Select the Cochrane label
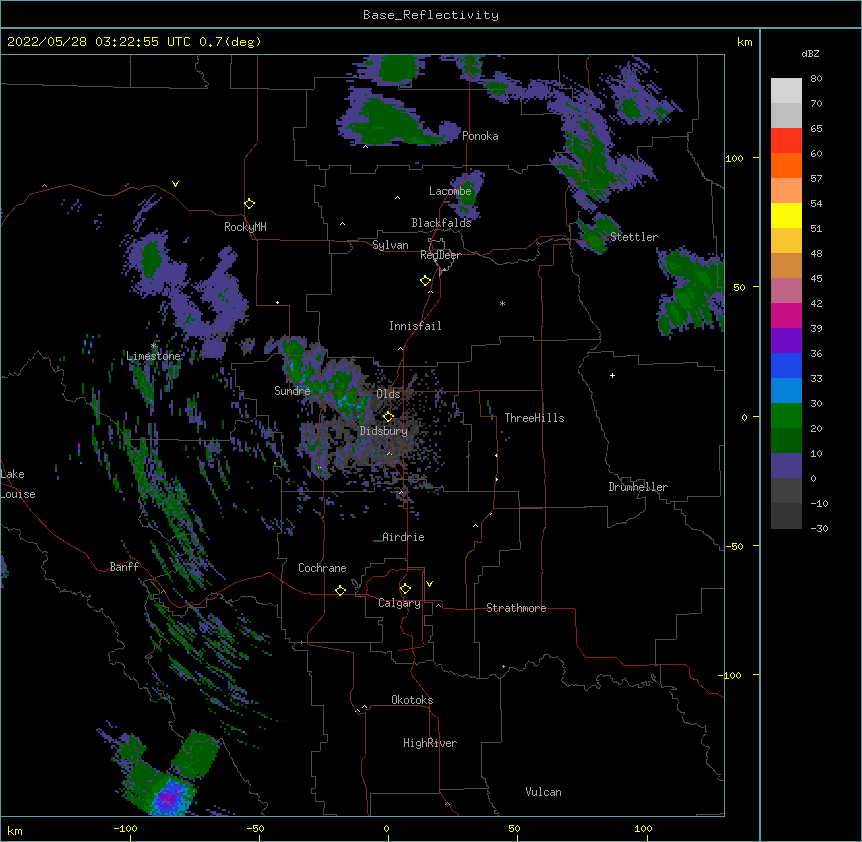Image resolution: width=862 pixels, height=842 pixels. (x=322, y=568)
